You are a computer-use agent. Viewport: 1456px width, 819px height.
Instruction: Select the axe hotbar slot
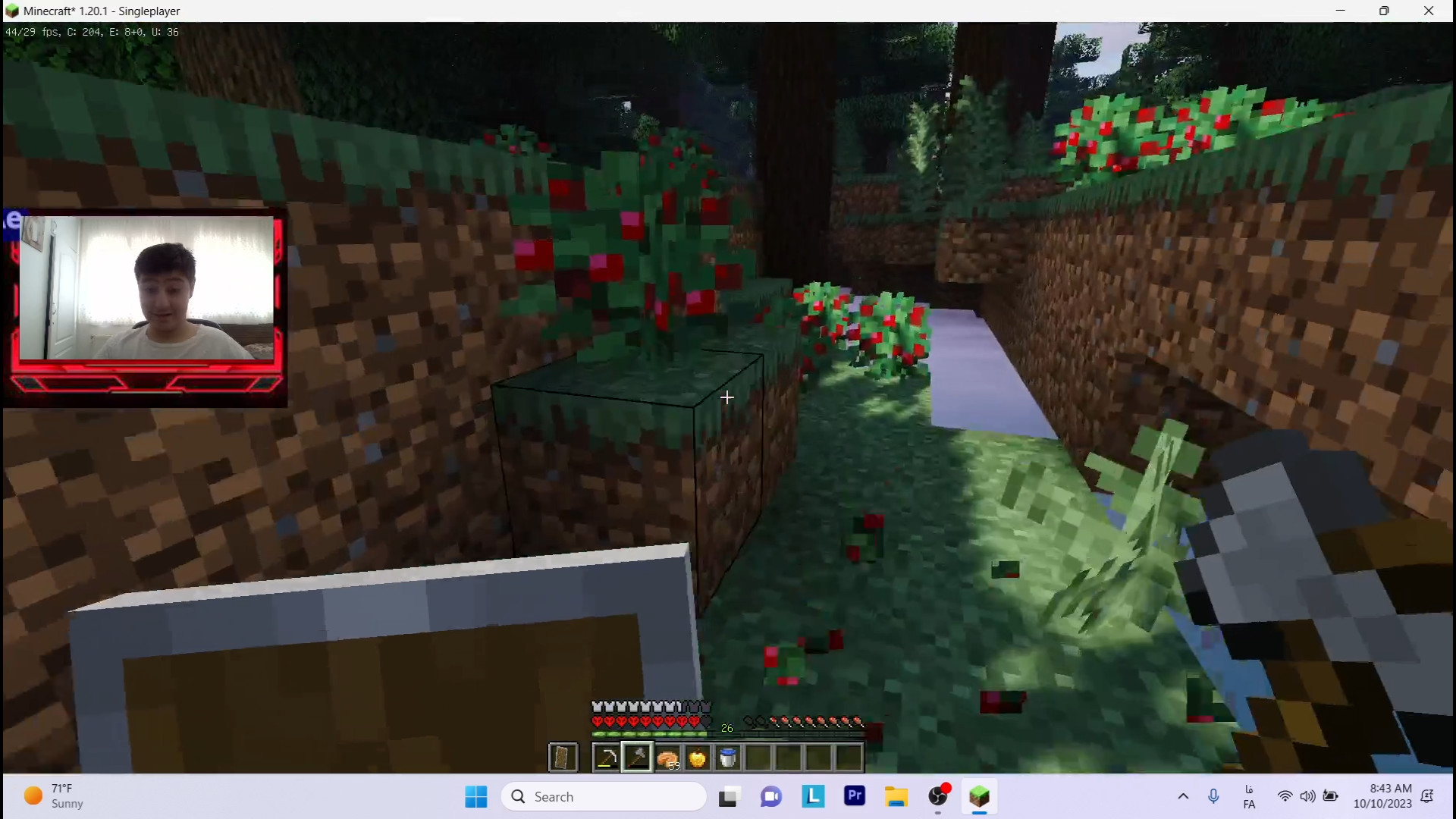click(637, 758)
